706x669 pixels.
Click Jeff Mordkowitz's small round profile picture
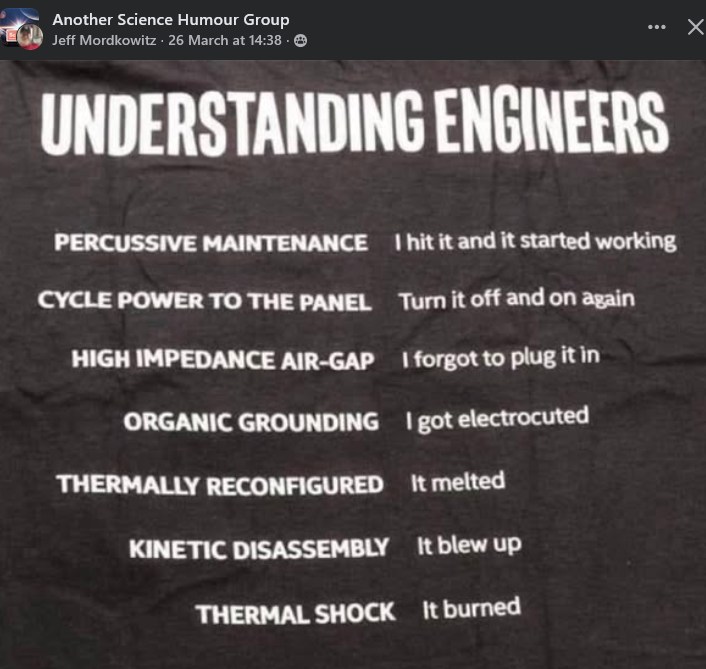pos(32,38)
